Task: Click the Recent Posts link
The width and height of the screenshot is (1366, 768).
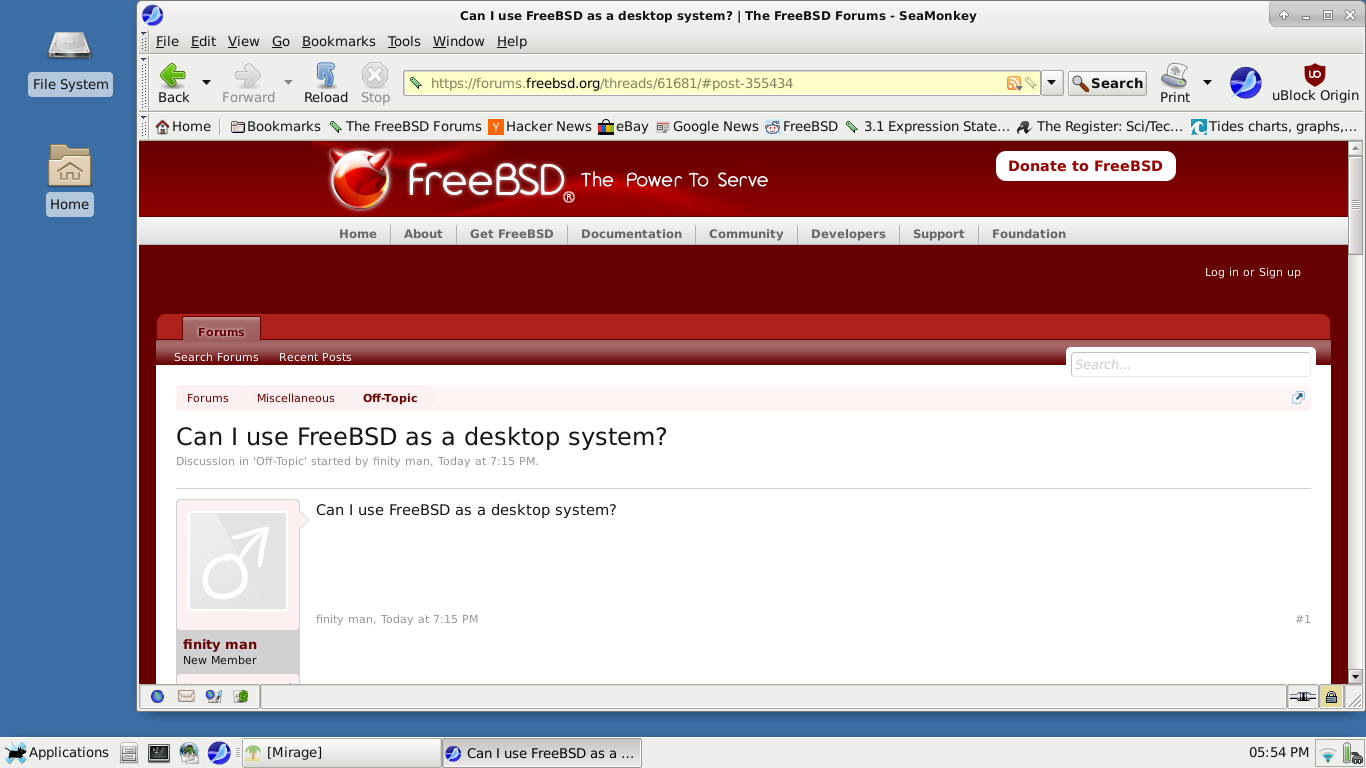Action: 315,357
